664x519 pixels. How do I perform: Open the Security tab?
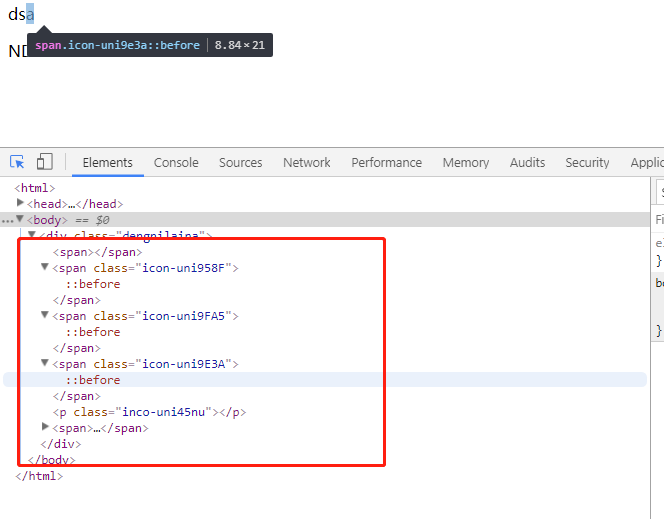tap(587, 163)
